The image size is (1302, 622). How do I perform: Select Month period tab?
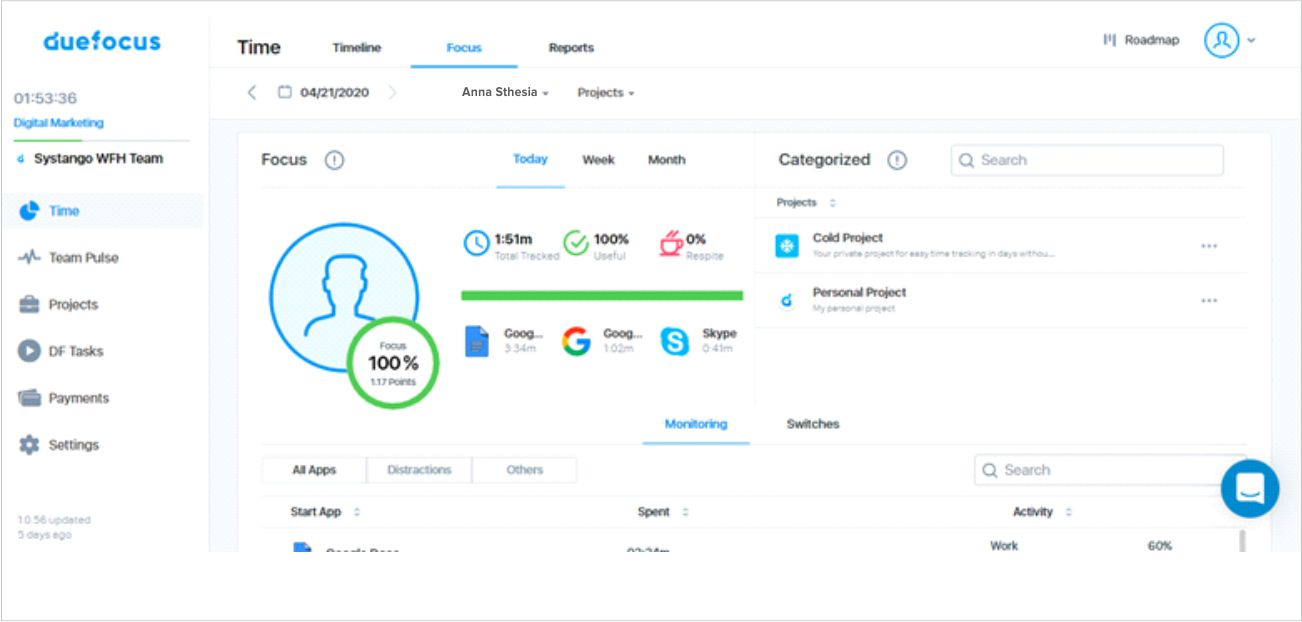[666, 160]
